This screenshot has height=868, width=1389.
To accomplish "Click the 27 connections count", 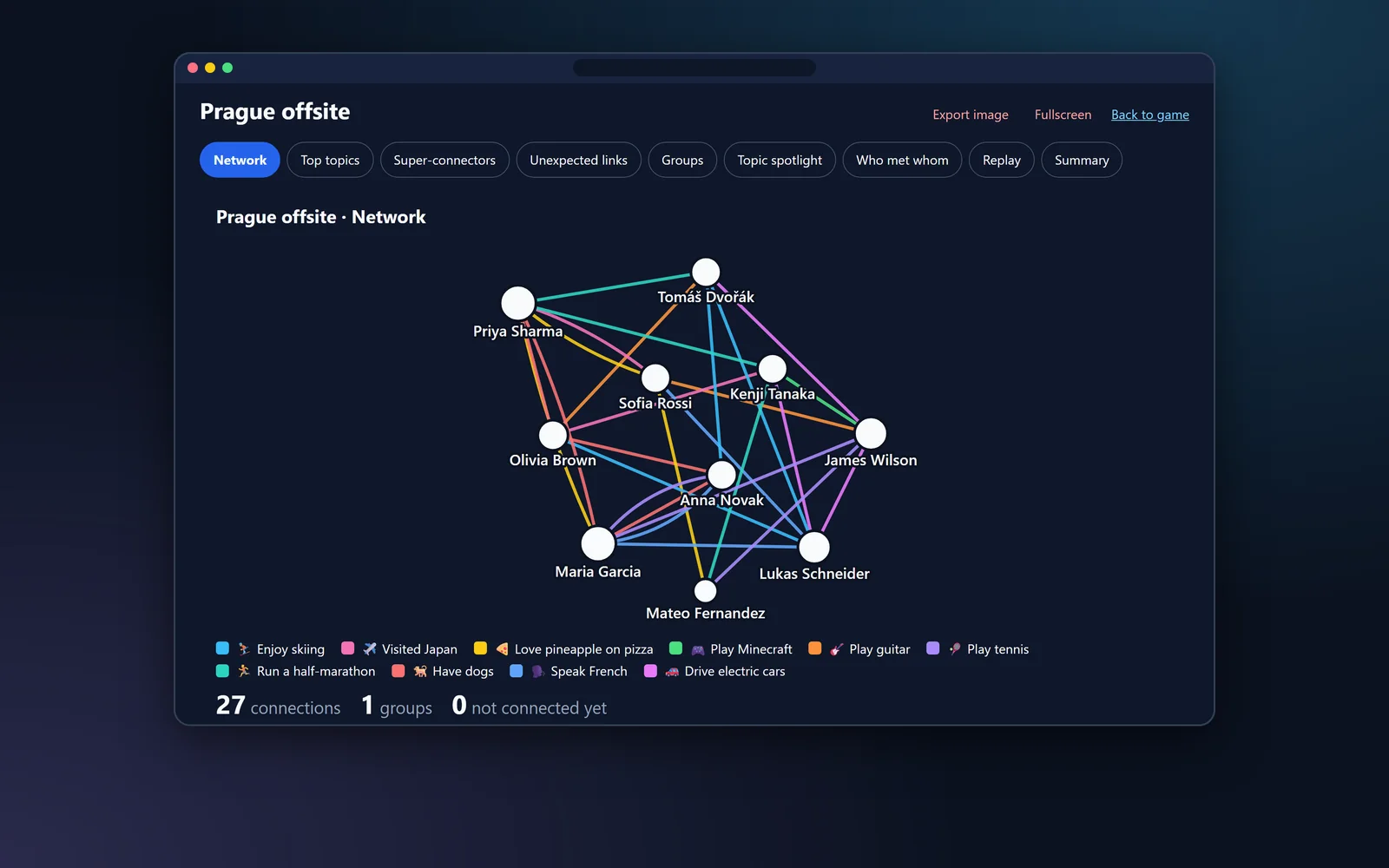I will 278,706.
